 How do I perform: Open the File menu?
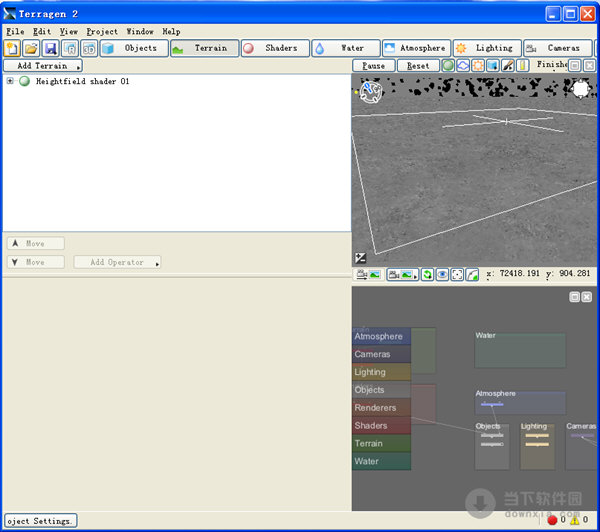pyautogui.click(x=15, y=31)
